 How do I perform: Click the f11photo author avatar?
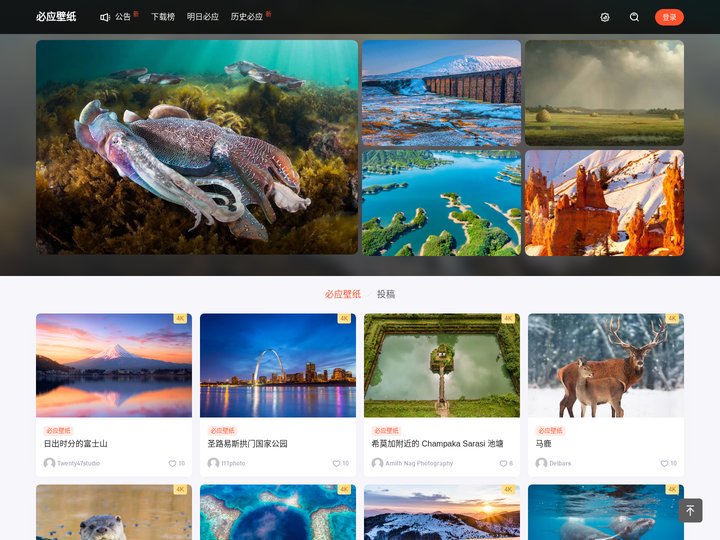(x=213, y=463)
